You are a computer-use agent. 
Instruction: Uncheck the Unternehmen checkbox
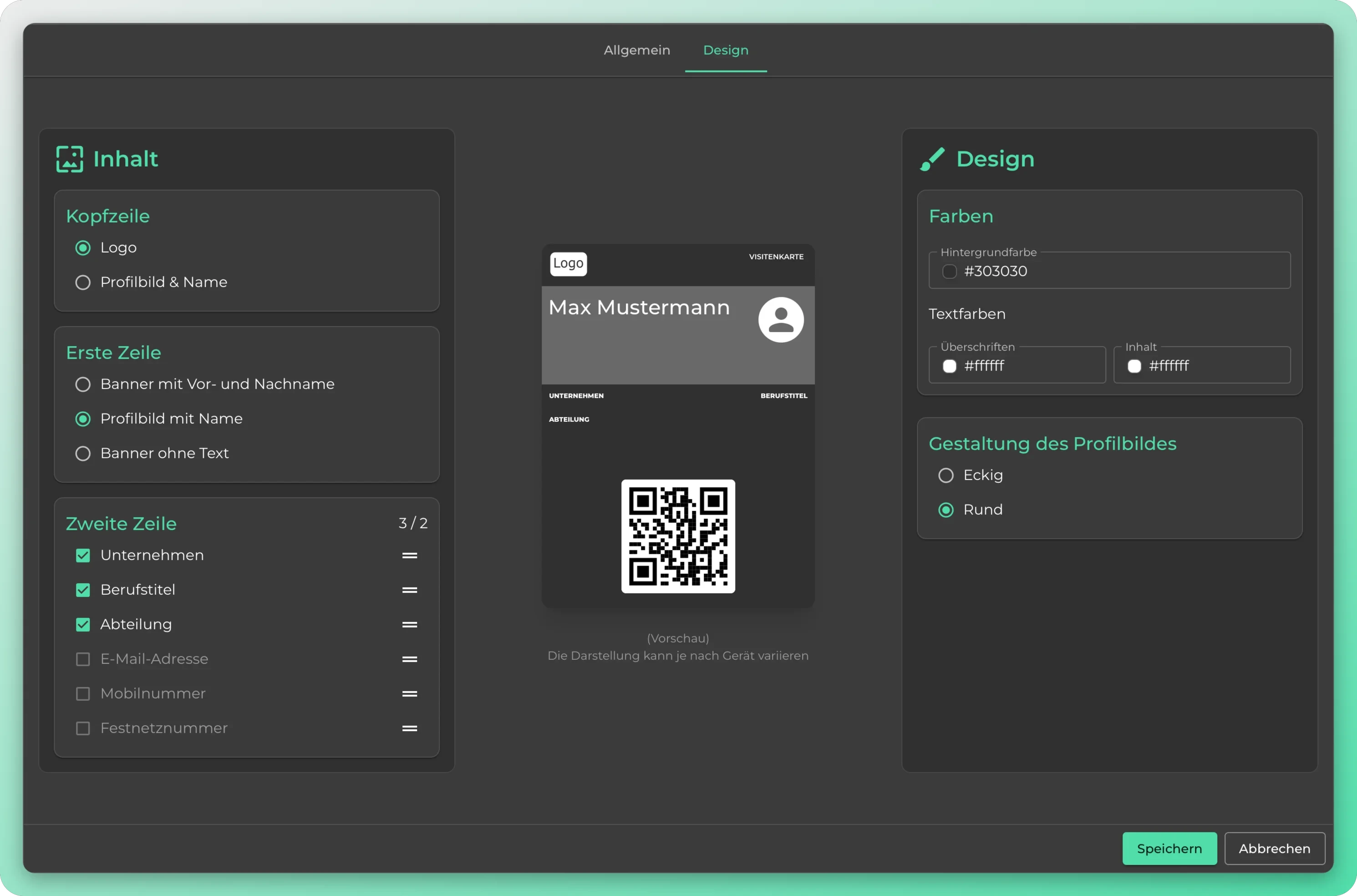point(83,556)
